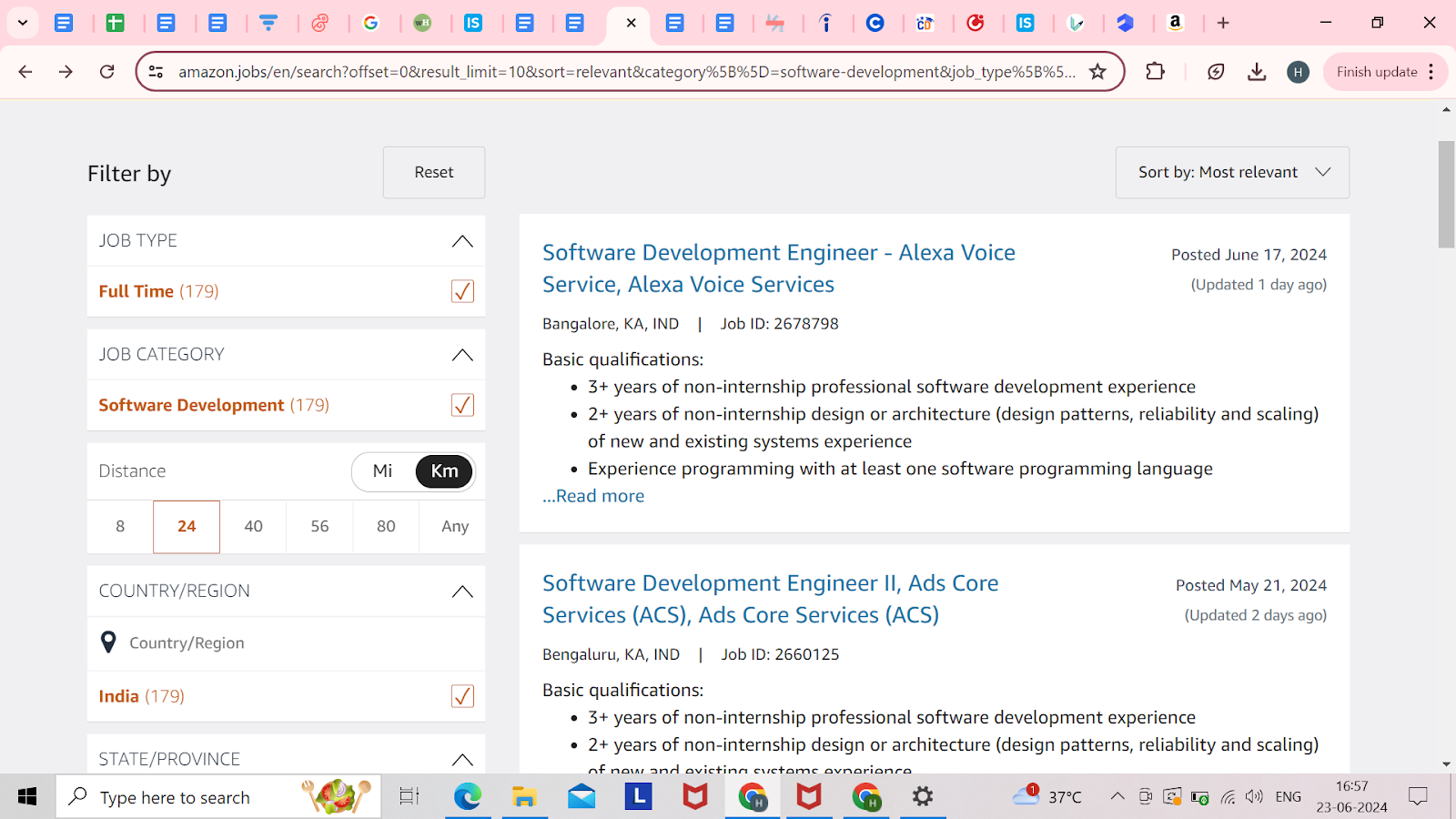Bookmark this page with the star icon
Viewport: 1456px width, 819px height.
1098,72
